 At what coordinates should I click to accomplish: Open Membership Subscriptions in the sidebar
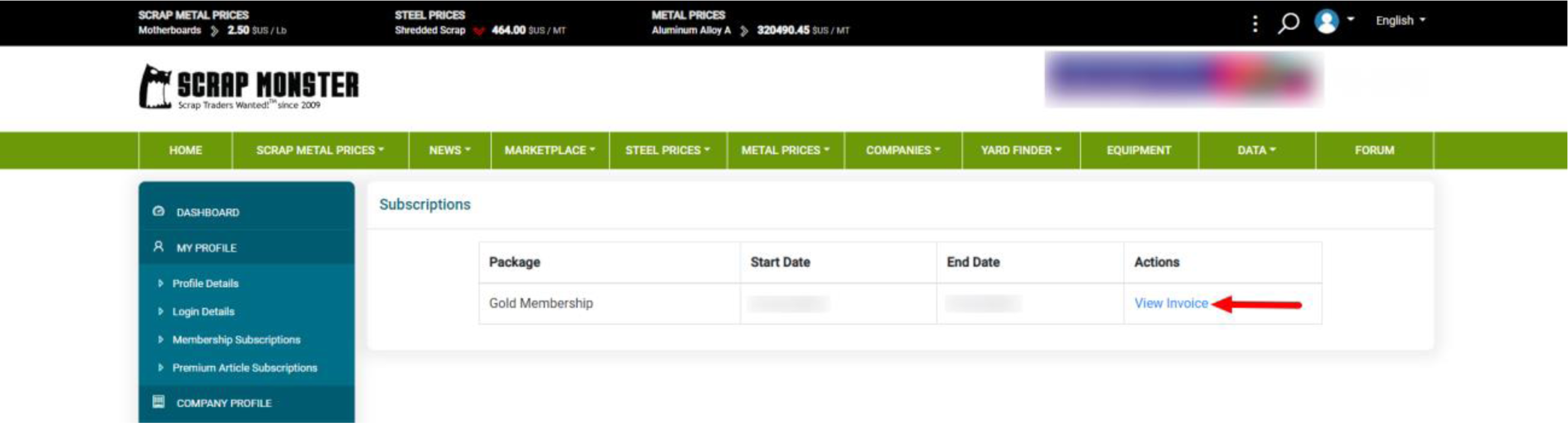pos(236,340)
